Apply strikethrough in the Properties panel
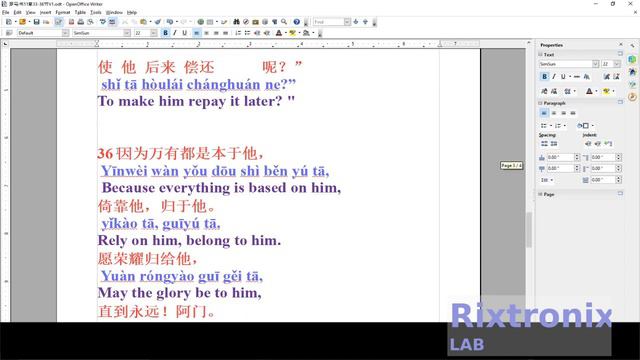 [577, 76]
